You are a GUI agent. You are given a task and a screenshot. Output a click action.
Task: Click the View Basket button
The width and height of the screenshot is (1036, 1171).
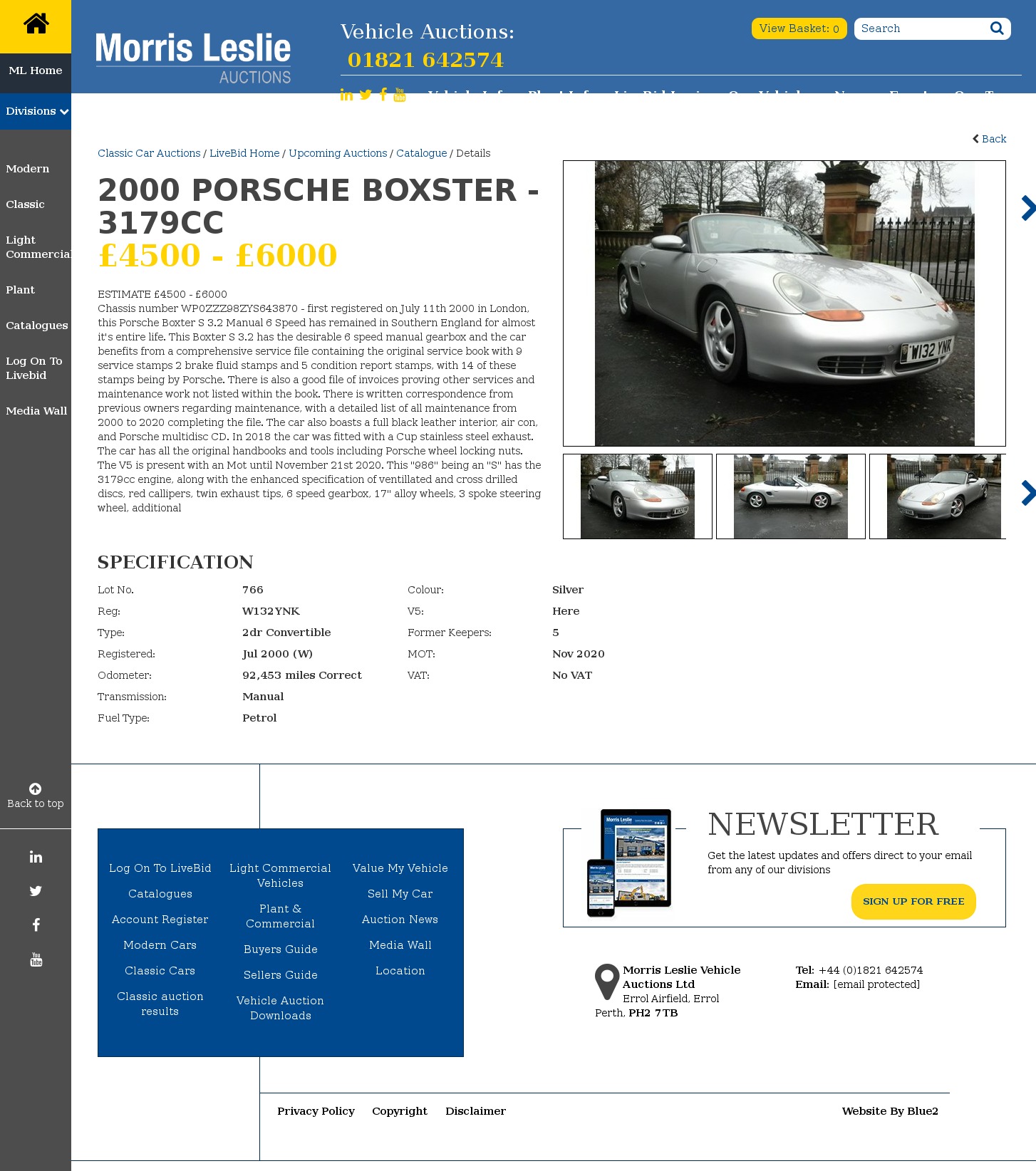coord(799,28)
